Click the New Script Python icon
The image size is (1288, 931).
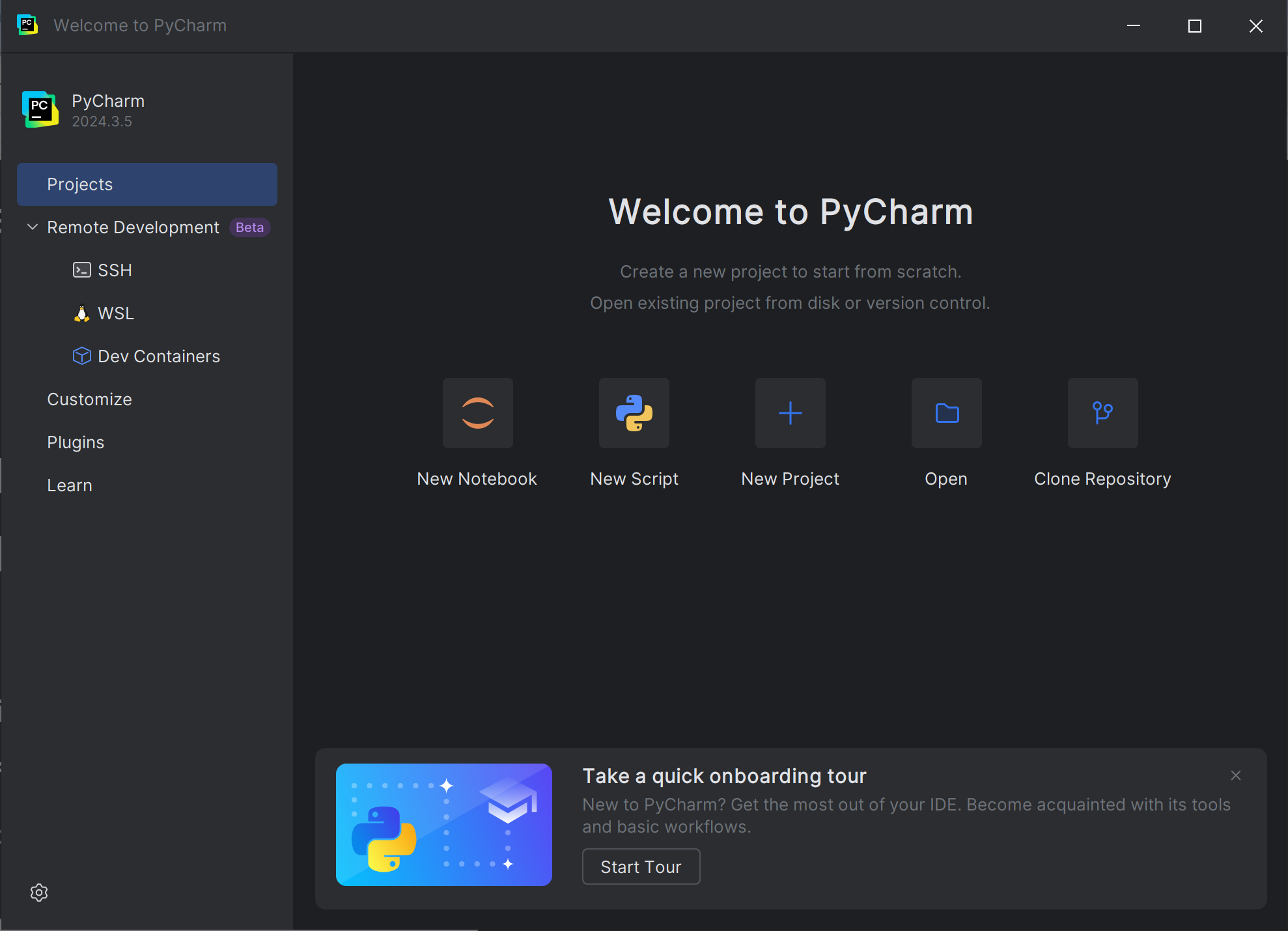coord(634,413)
